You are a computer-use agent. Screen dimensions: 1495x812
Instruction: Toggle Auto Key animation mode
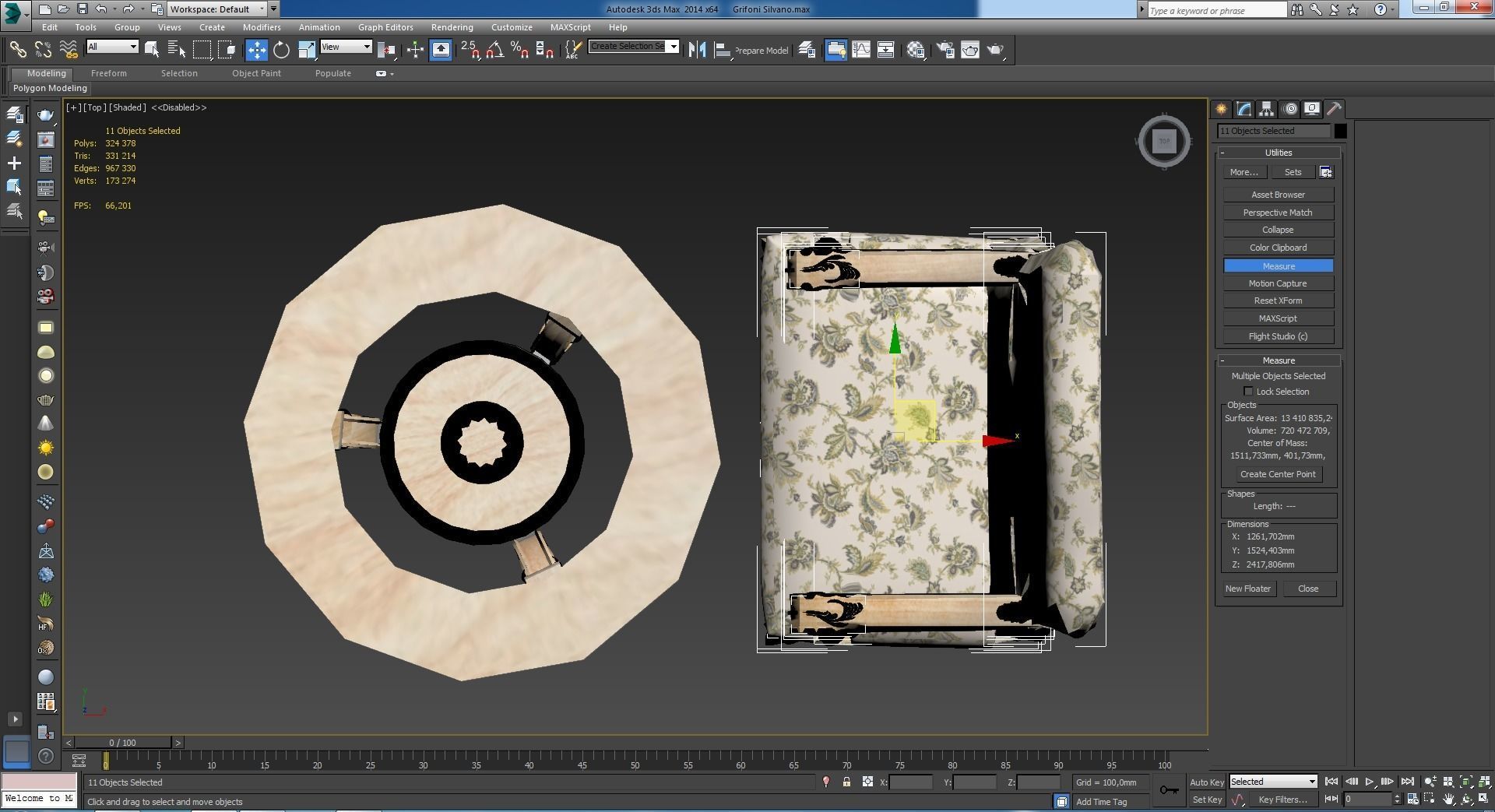tap(1206, 782)
